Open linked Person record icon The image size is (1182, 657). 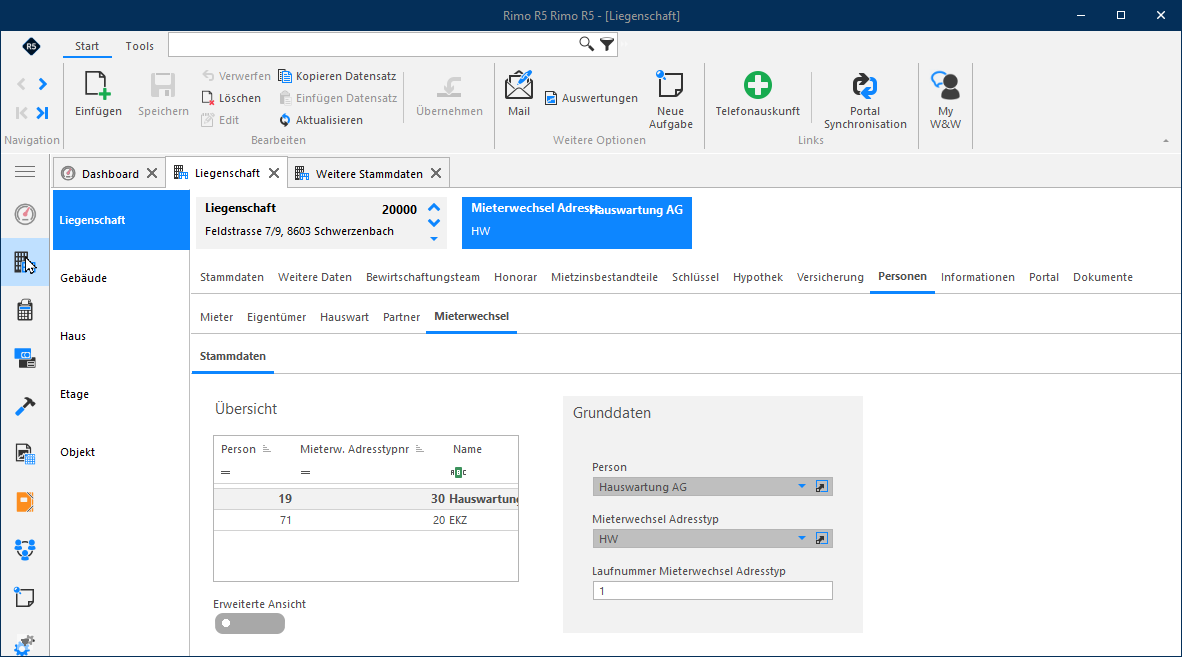click(x=822, y=487)
